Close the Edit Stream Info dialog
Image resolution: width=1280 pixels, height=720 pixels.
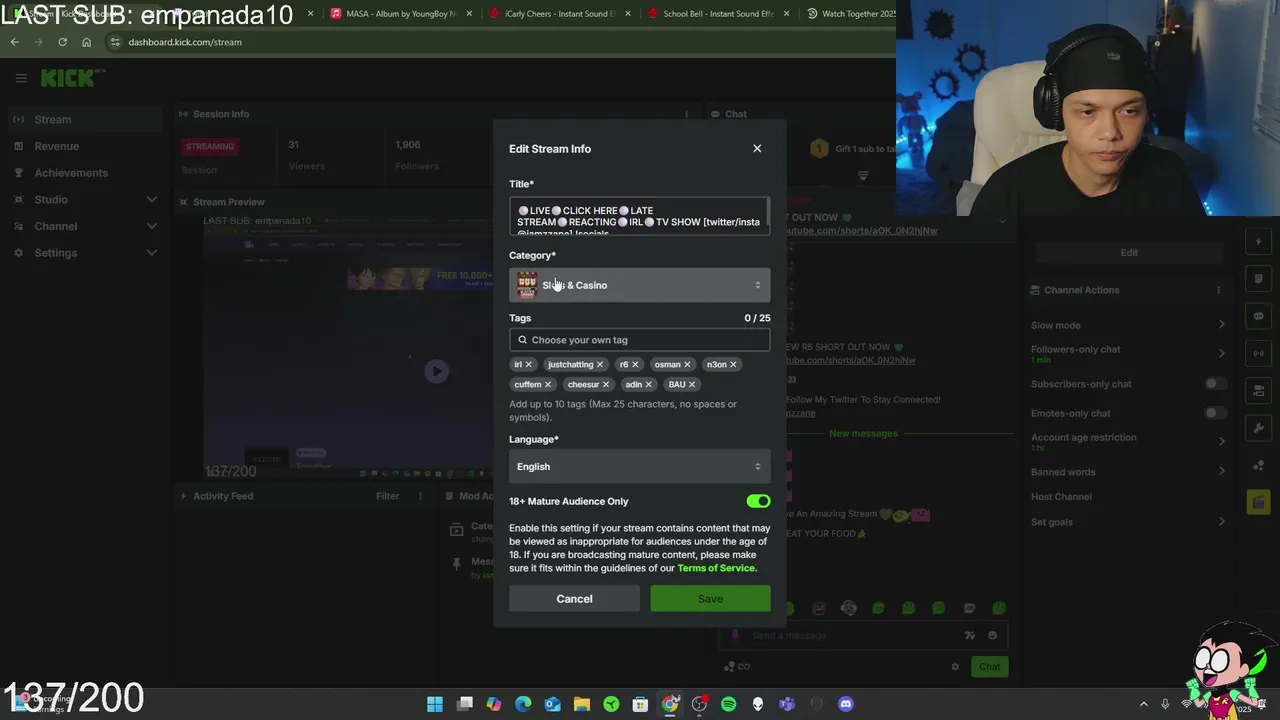(757, 148)
